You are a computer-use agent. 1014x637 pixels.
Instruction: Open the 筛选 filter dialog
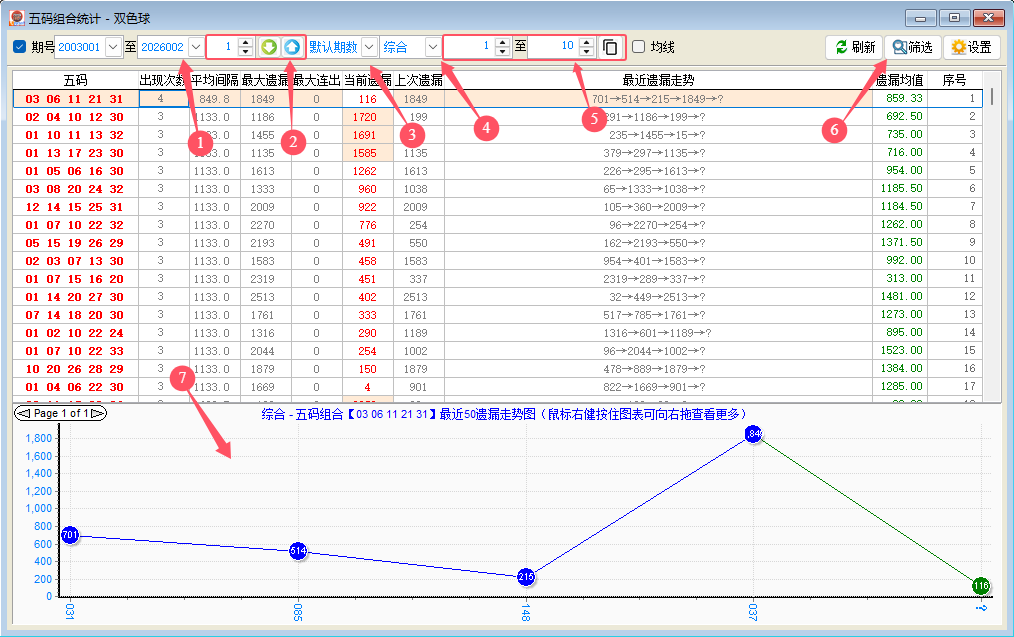[912, 47]
